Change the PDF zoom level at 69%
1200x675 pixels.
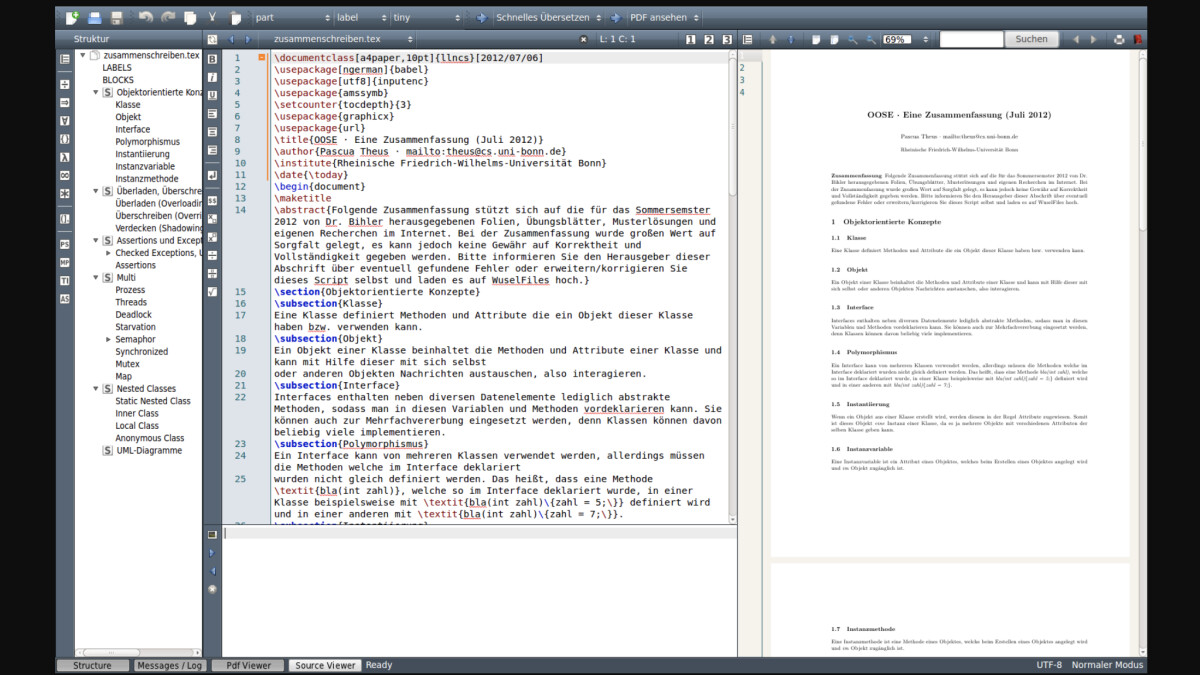click(896, 39)
